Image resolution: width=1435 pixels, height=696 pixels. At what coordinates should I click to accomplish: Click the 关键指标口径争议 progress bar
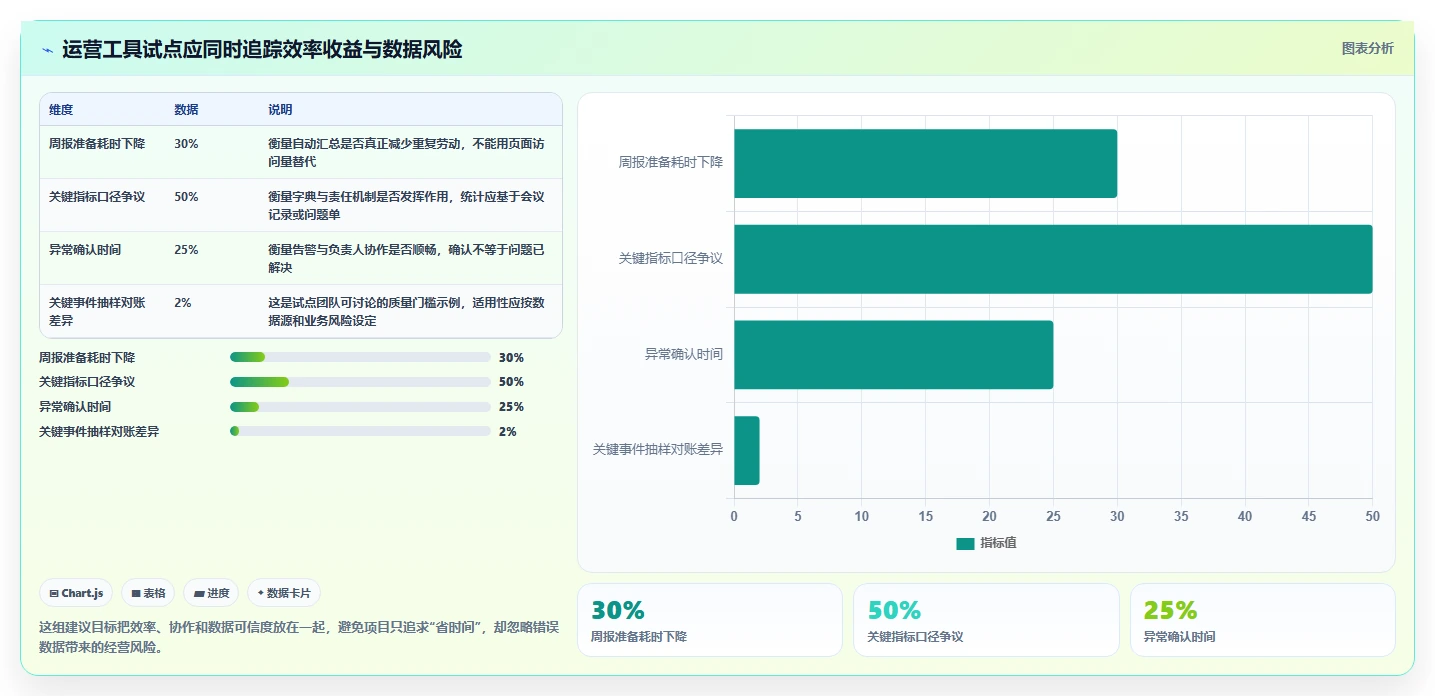tap(360, 382)
